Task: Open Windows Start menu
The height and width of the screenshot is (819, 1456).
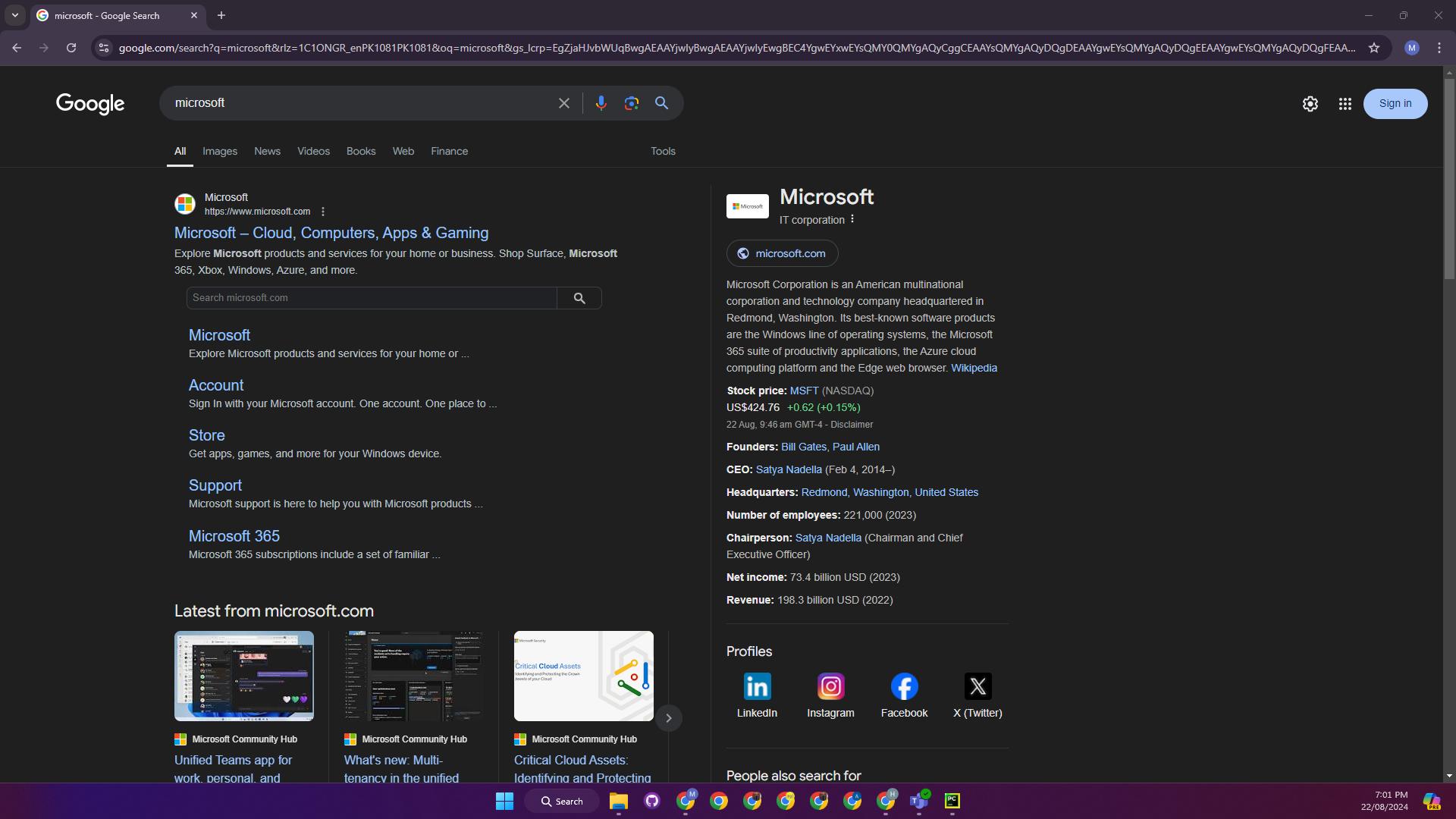Action: pyautogui.click(x=504, y=801)
